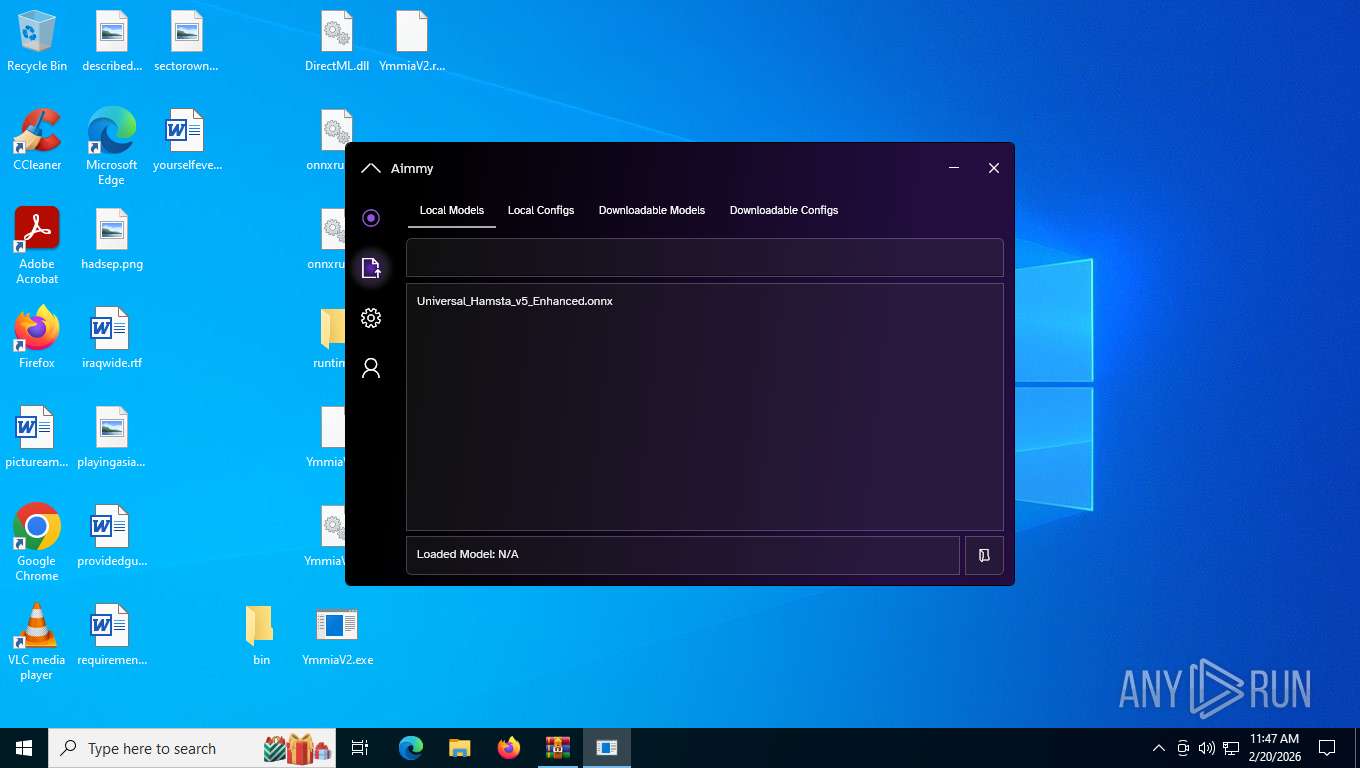Click the model search input field
1360x768 pixels.
(x=705, y=257)
